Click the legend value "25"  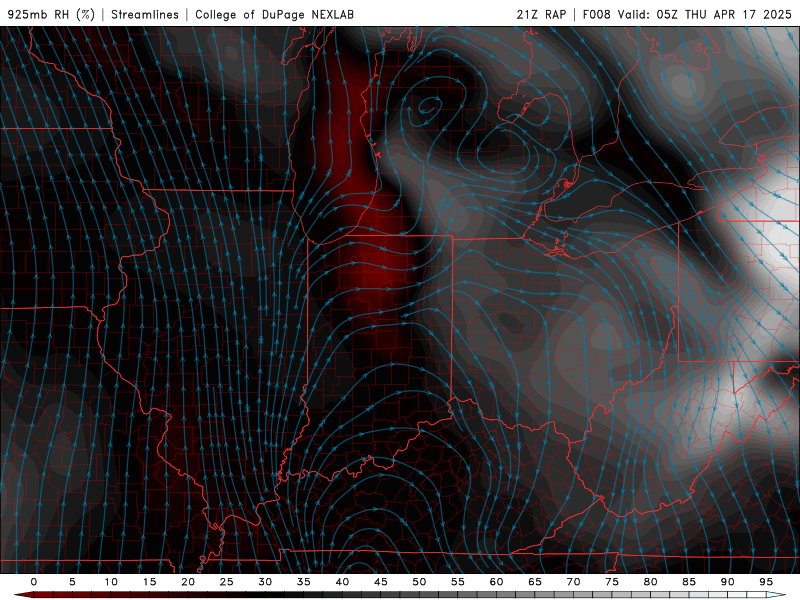pos(227,582)
